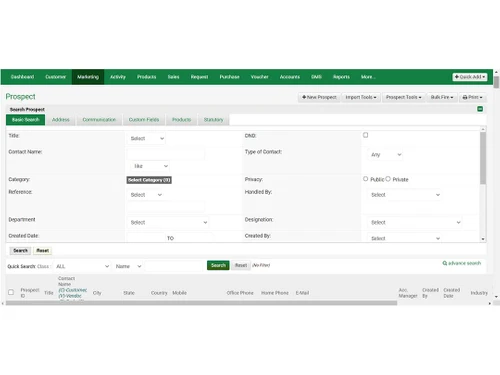Image resolution: width=500 pixels, height=375 pixels.
Task: Open the Created By dropdown
Action: tap(405, 238)
